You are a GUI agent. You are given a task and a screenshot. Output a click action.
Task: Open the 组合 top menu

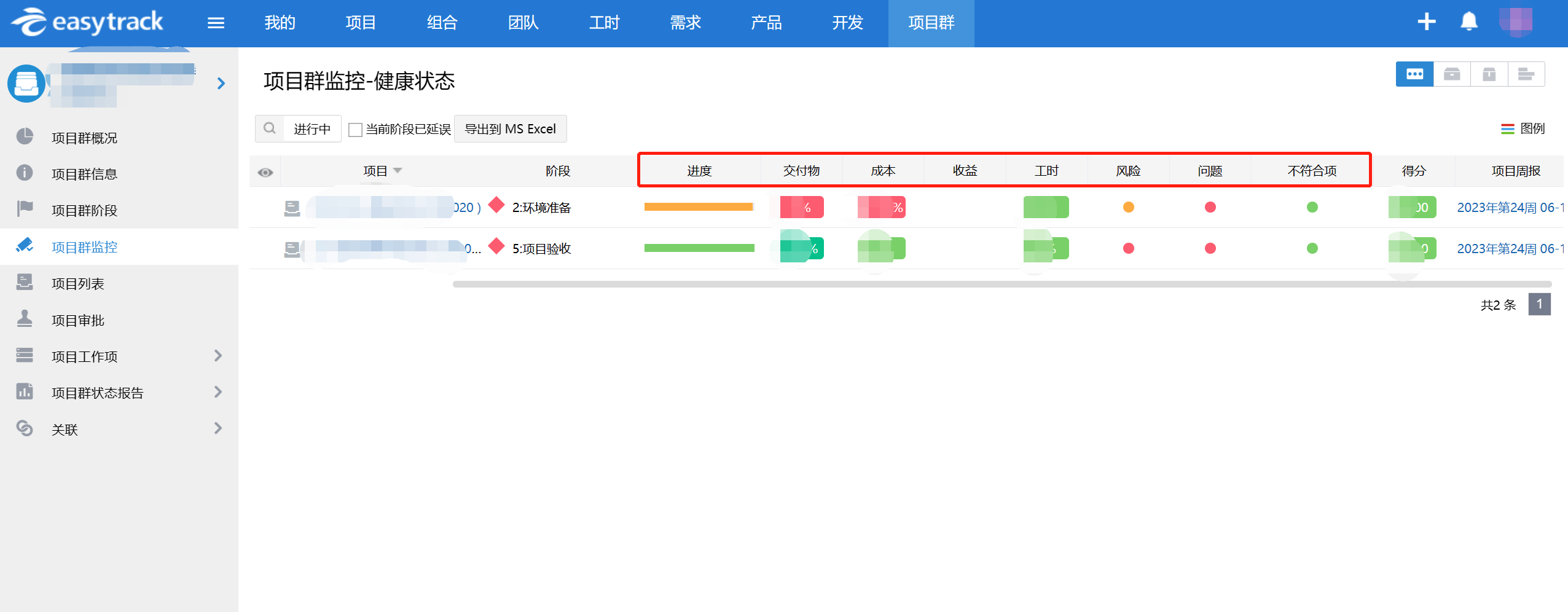442,23
